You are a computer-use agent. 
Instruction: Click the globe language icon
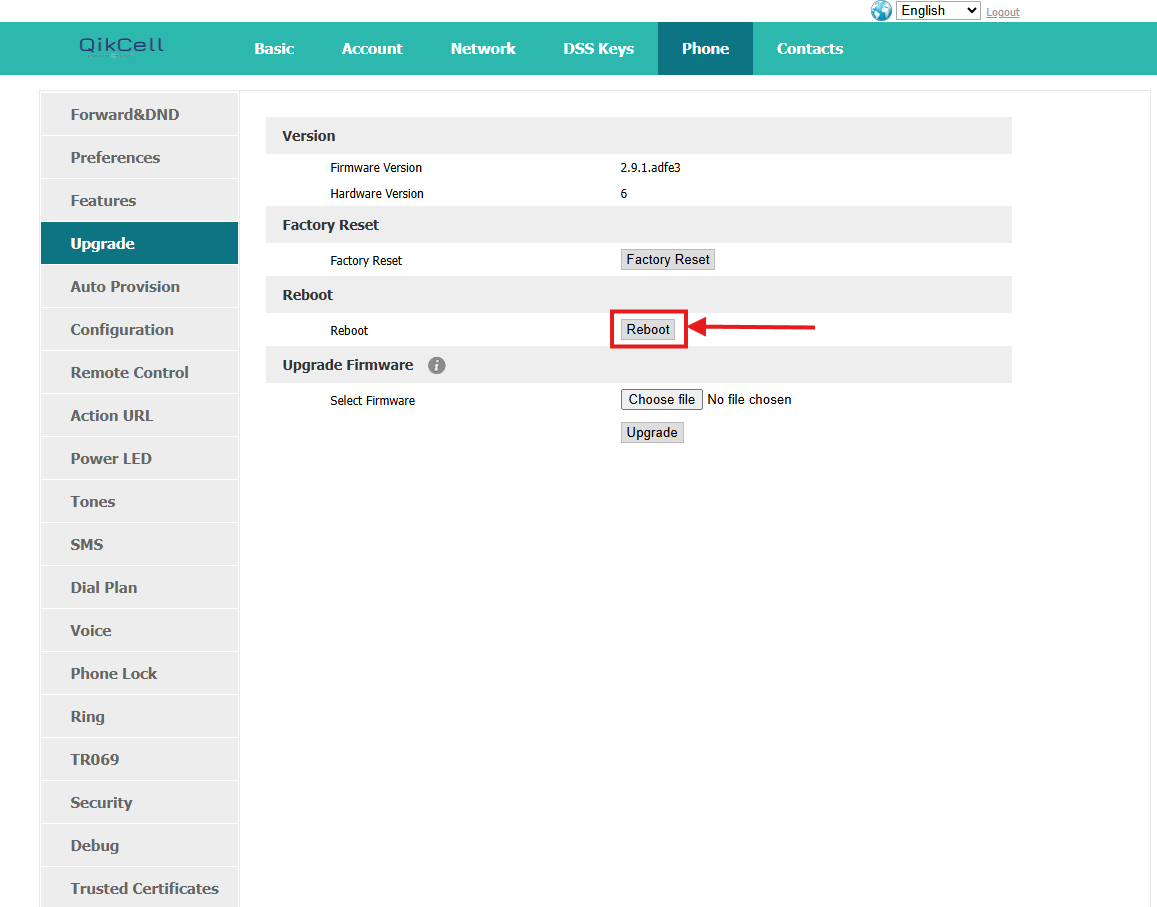point(881,11)
